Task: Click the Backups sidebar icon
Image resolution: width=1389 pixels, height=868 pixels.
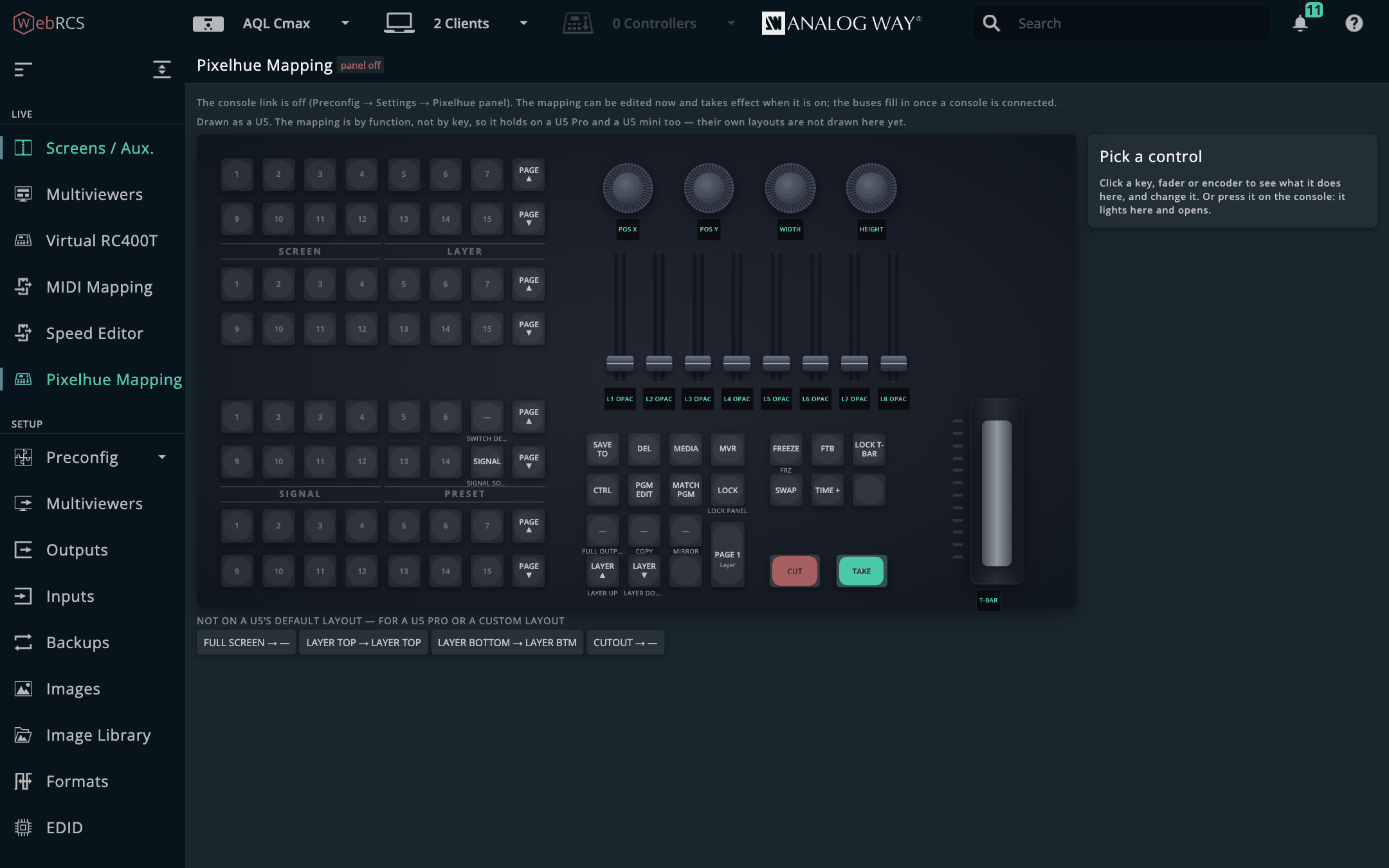Action: (x=23, y=642)
